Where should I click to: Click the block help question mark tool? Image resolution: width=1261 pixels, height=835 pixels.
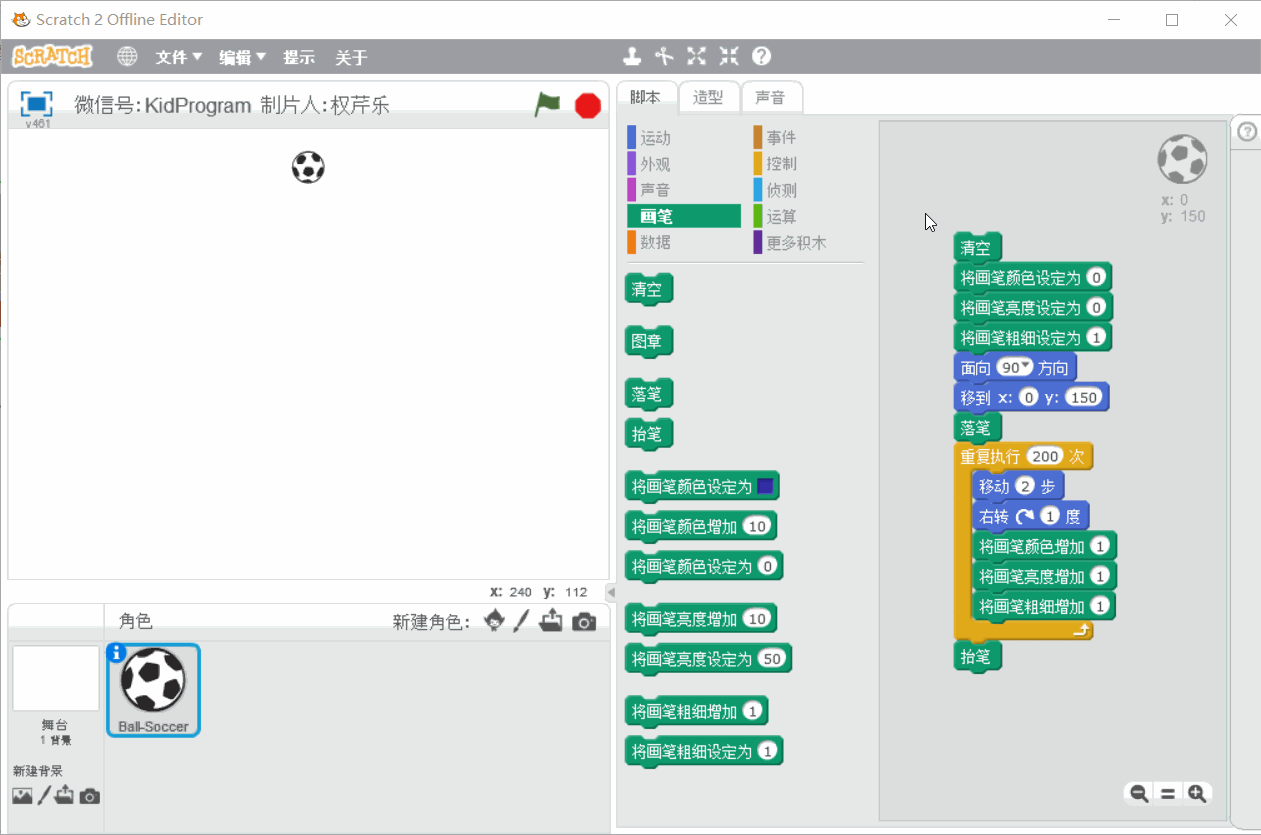click(x=761, y=56)
